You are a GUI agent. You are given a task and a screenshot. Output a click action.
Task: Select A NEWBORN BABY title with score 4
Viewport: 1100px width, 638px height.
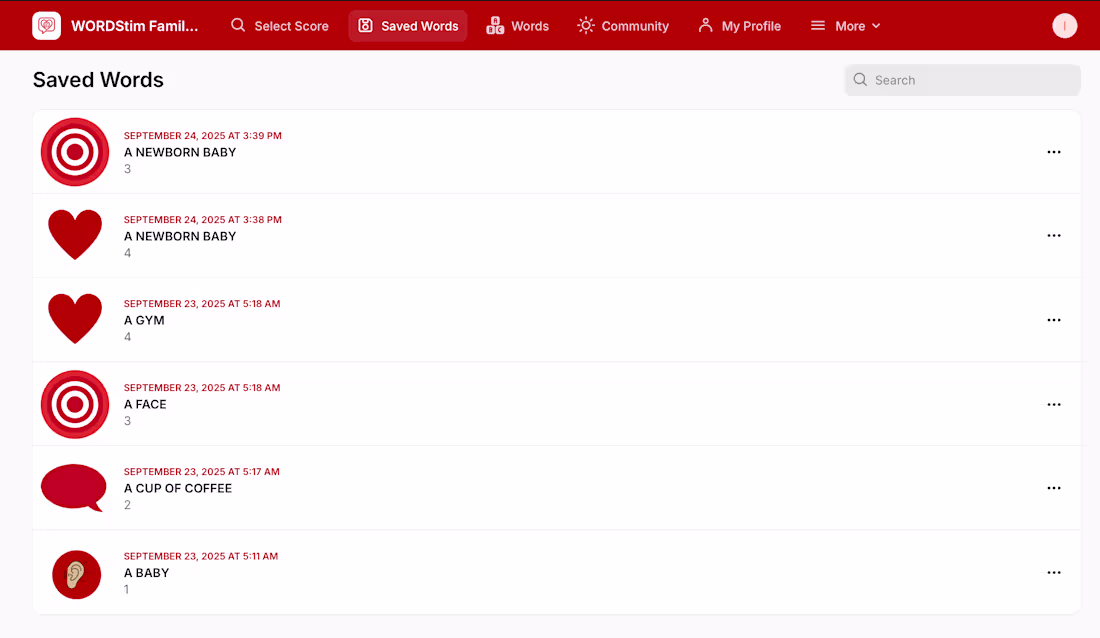[180, 237]
